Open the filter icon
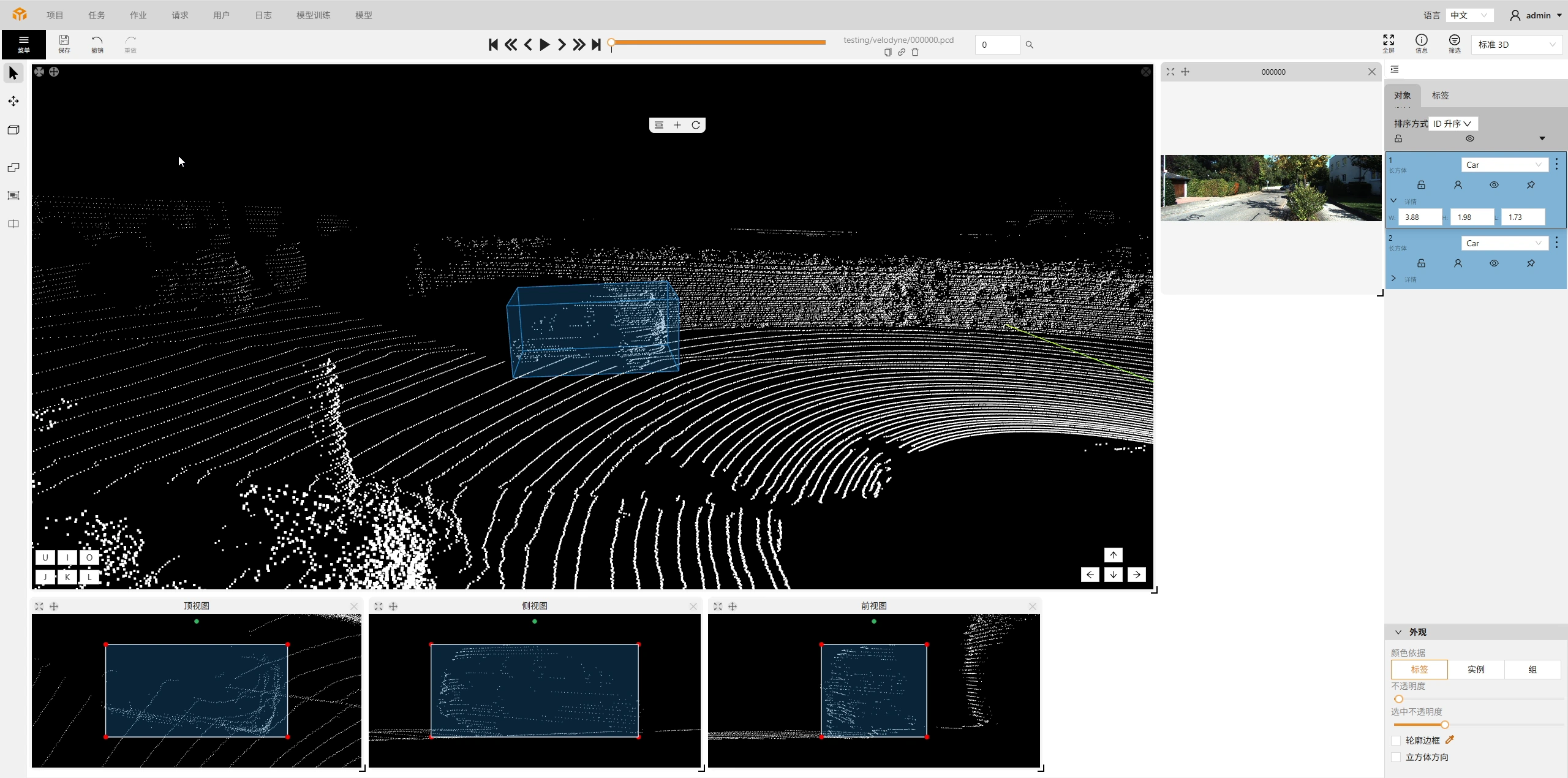 point(1455,43)
